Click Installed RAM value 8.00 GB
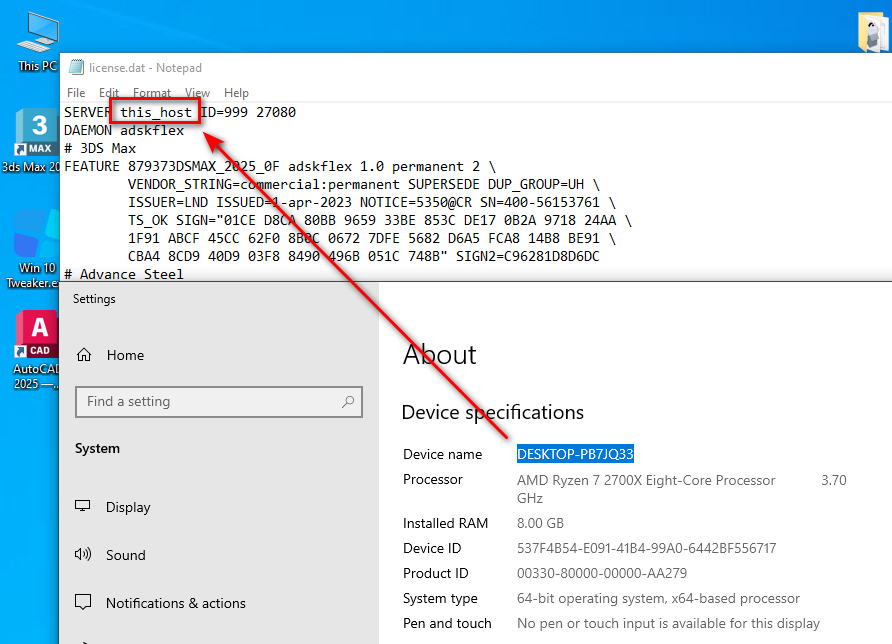892x644 pixels. click(540, 523)
